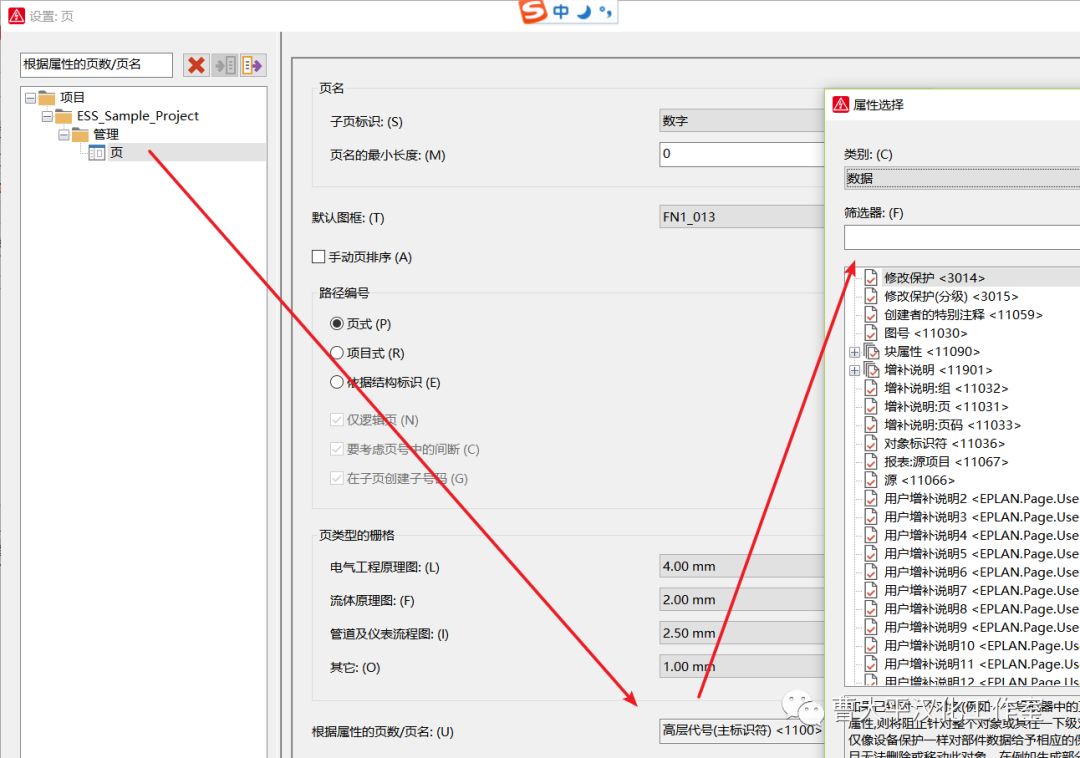Select 用户增补说明10 in property list
The width and height of the screenshot is (1080, 758).
pos(981,646)
